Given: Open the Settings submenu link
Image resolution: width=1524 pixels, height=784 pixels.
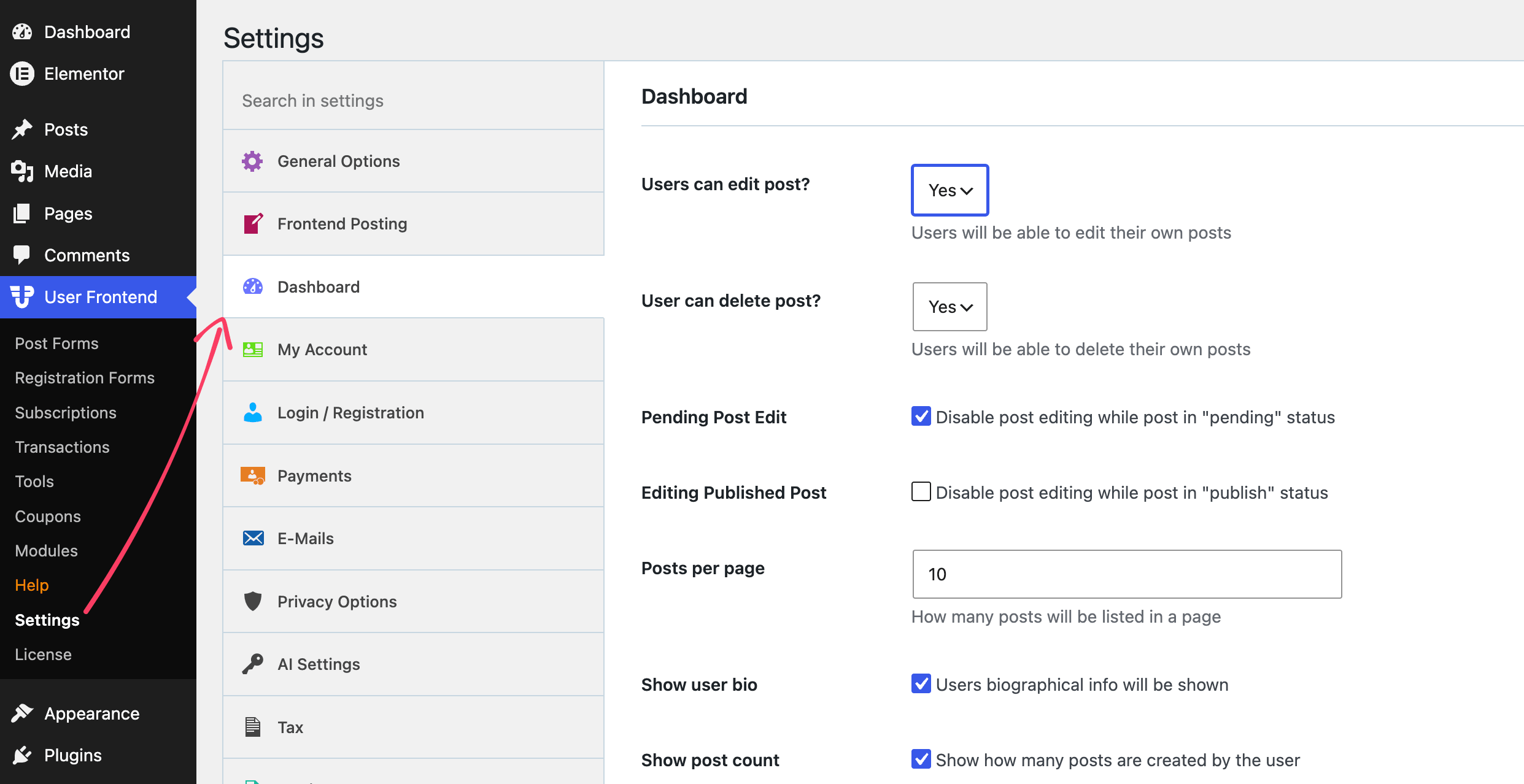Looking at the screenshot, I should point(47,620).
